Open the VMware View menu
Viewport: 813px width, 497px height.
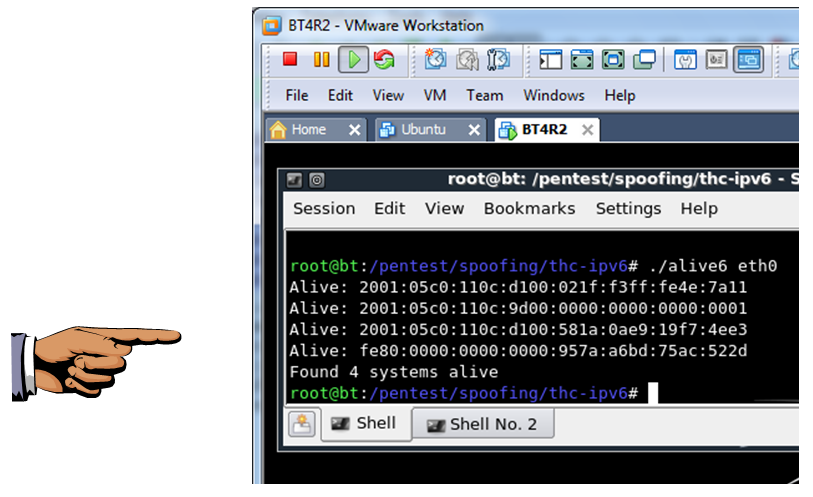click(x=388, y=95)
